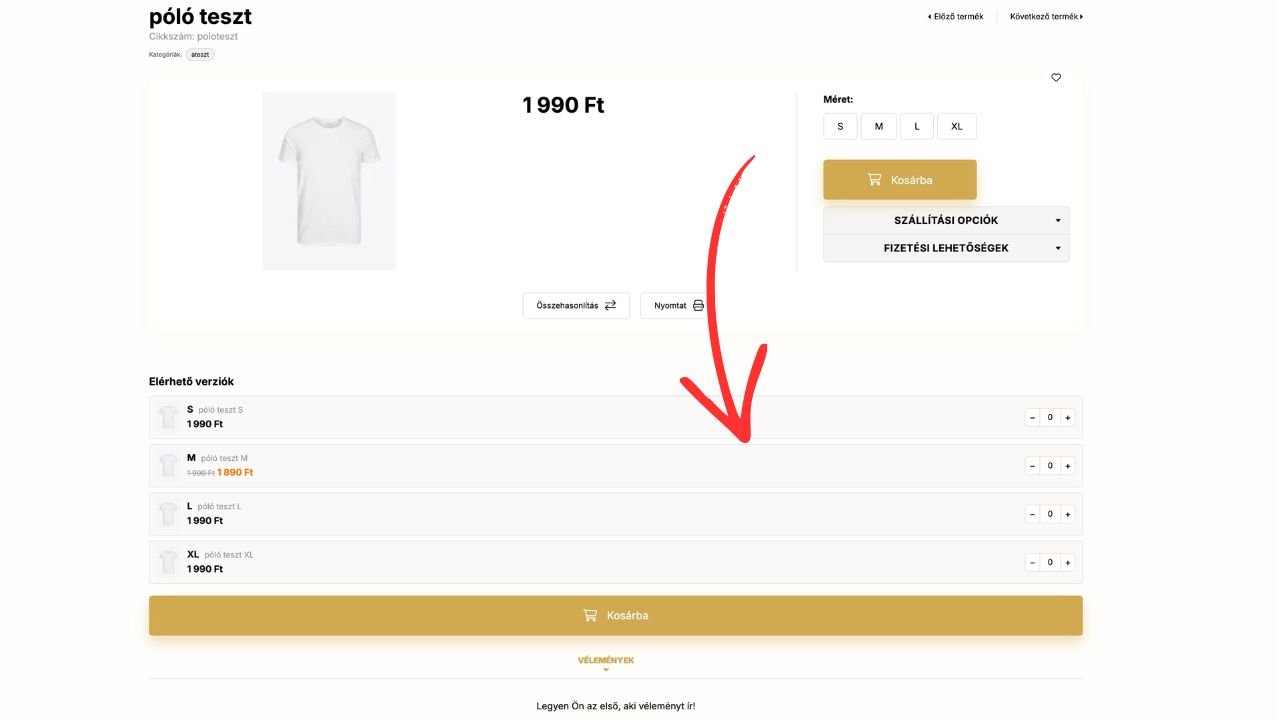Choose size M option
The image size is (1280, 720).
click(879, 126)
